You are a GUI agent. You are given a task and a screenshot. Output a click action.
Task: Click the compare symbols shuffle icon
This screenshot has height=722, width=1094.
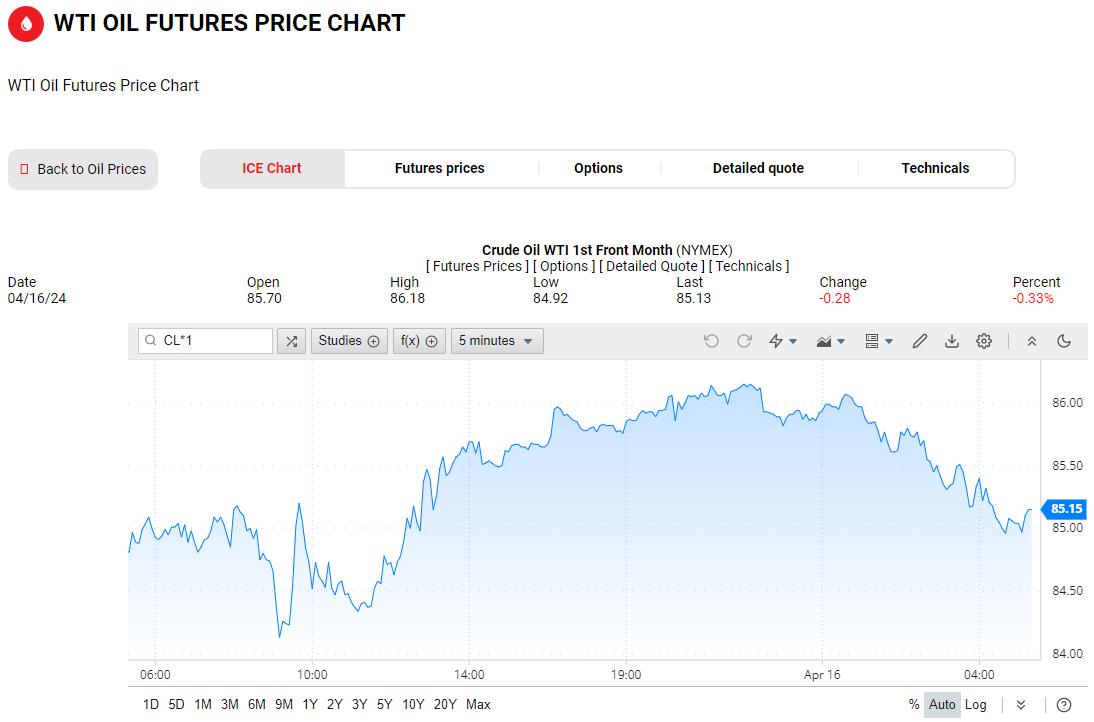click(291, 341)
